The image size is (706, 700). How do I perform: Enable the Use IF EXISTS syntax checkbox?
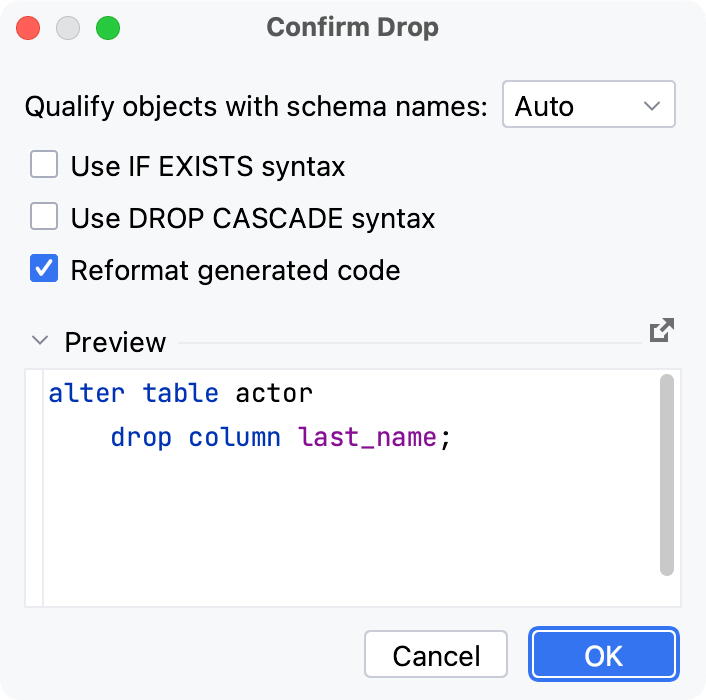pyautogui.click(x=44, y=165)
